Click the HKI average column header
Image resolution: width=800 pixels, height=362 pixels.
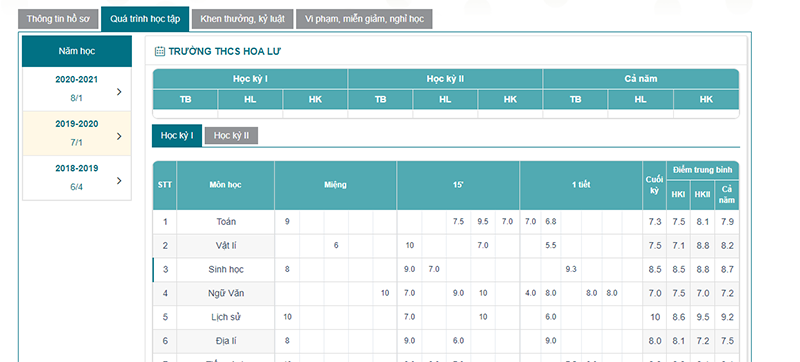tap(678, 195)
